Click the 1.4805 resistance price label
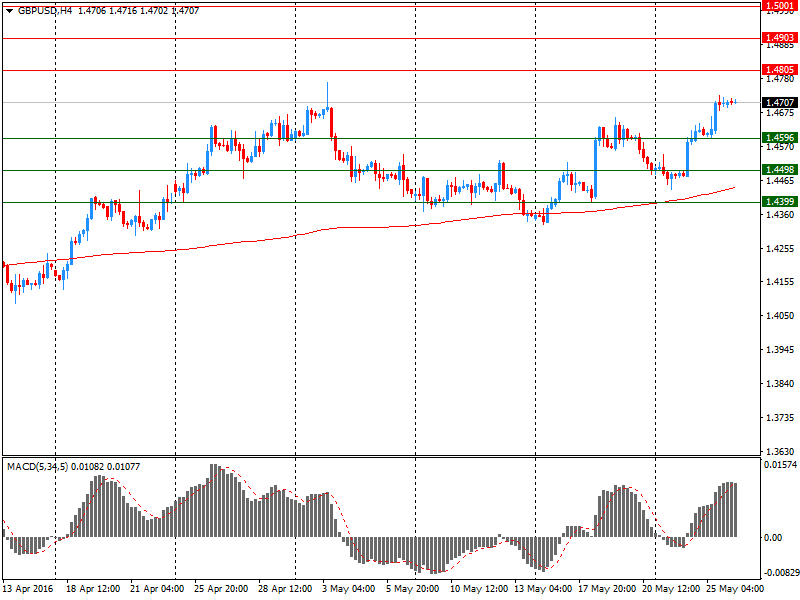Viewport: 800px width, 600px height. [x=779, y=70]
